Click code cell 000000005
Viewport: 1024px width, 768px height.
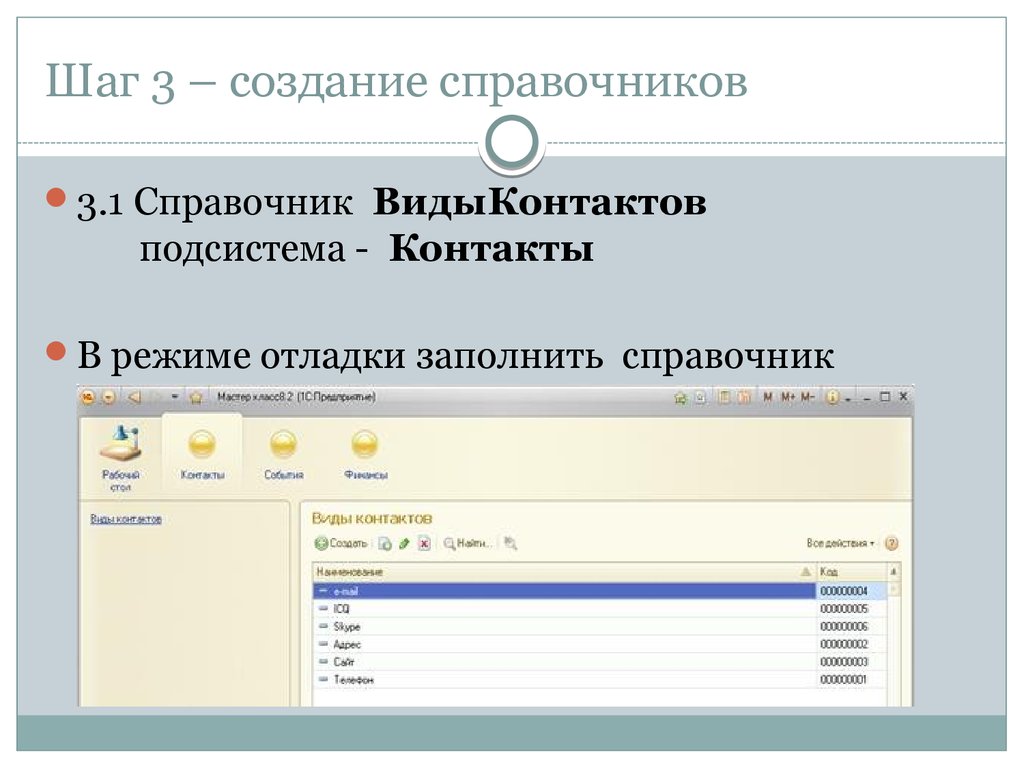pos(852,609)
